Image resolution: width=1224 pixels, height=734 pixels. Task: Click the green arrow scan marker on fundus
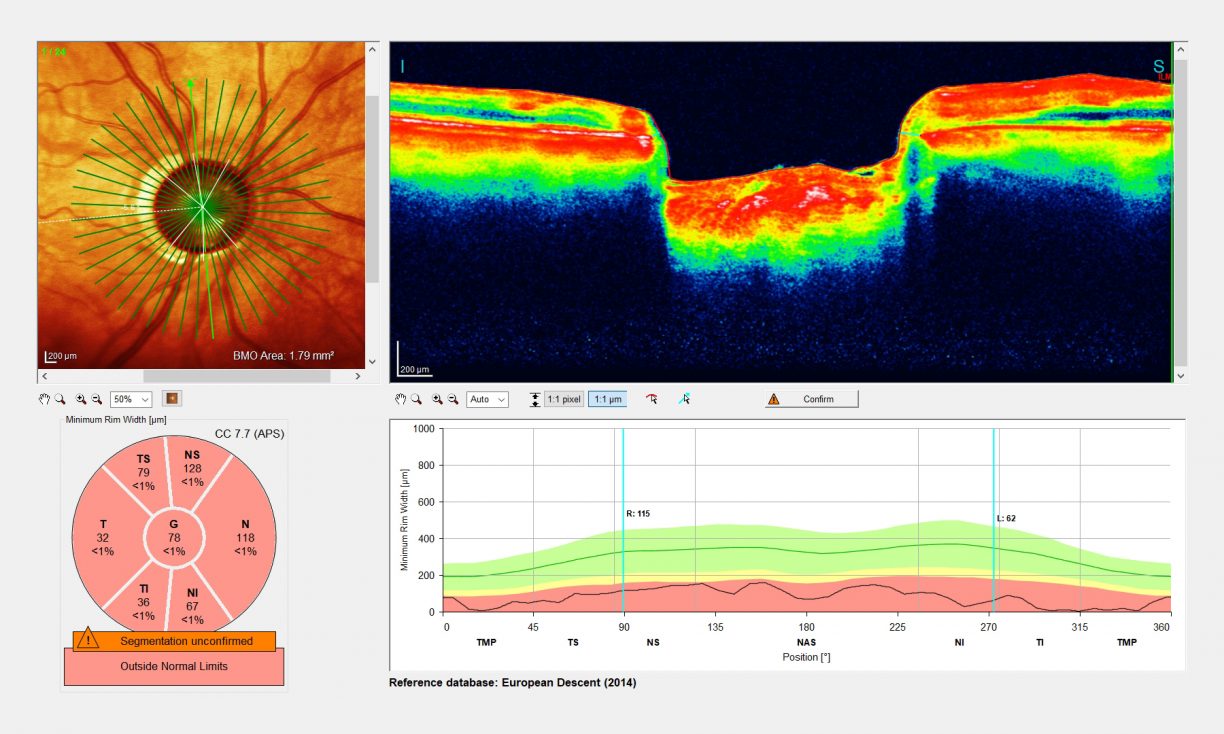(x=191, y=85)
